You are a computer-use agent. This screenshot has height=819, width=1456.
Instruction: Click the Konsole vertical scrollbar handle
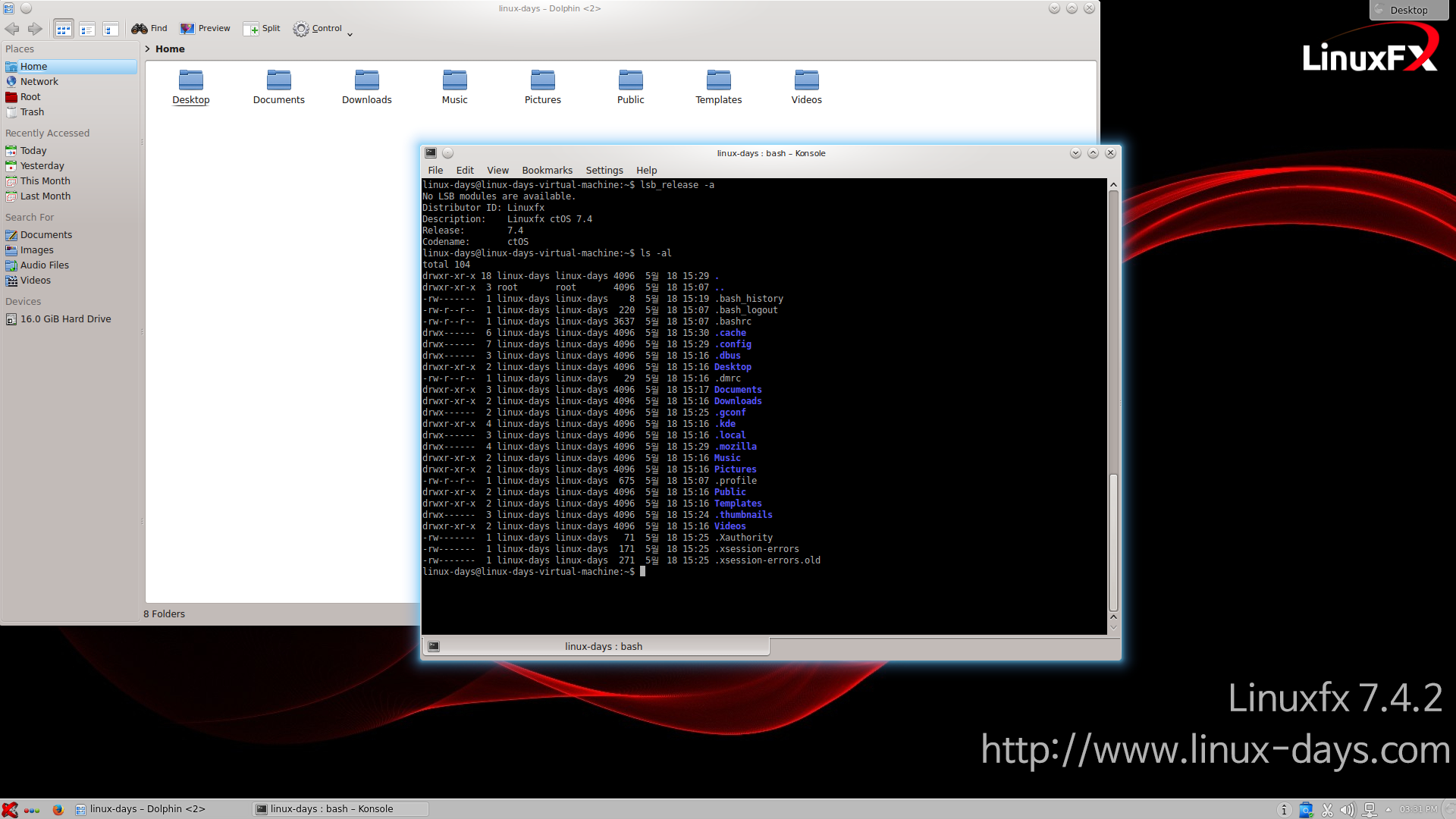pos(1114,542)
